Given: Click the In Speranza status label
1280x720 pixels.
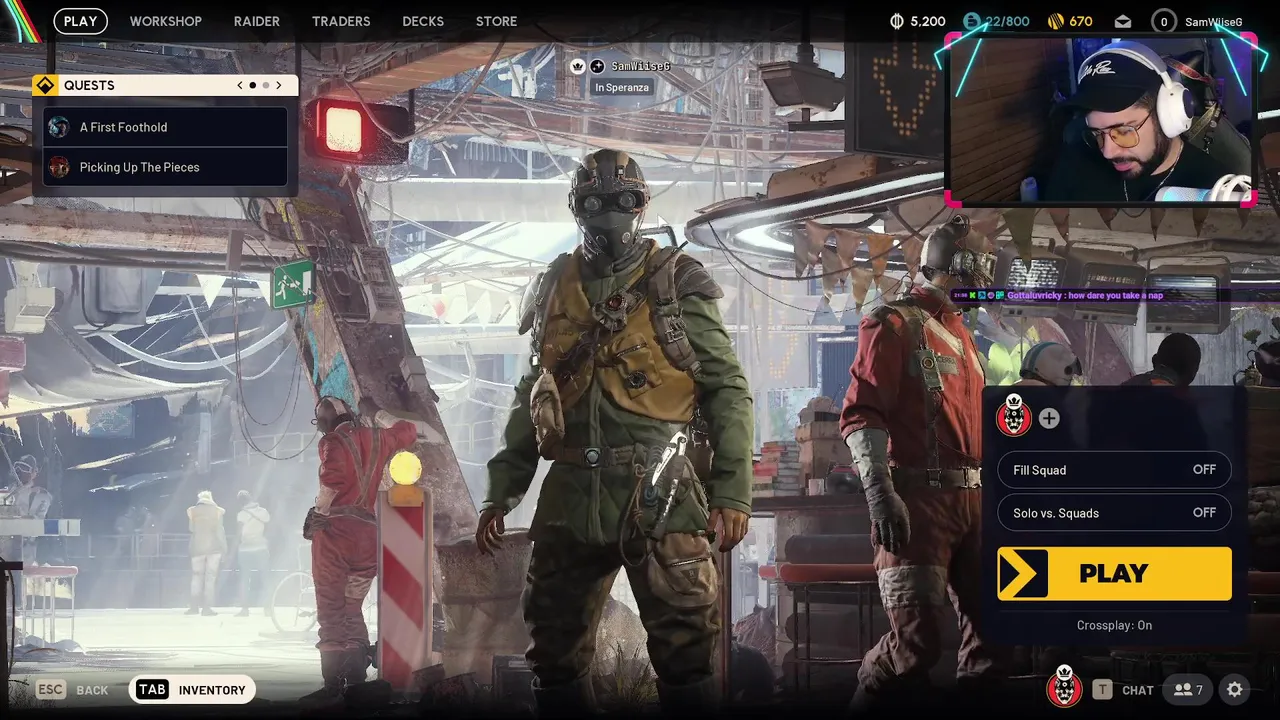Looking at the screenshot, I should click(x=622, y=87).
